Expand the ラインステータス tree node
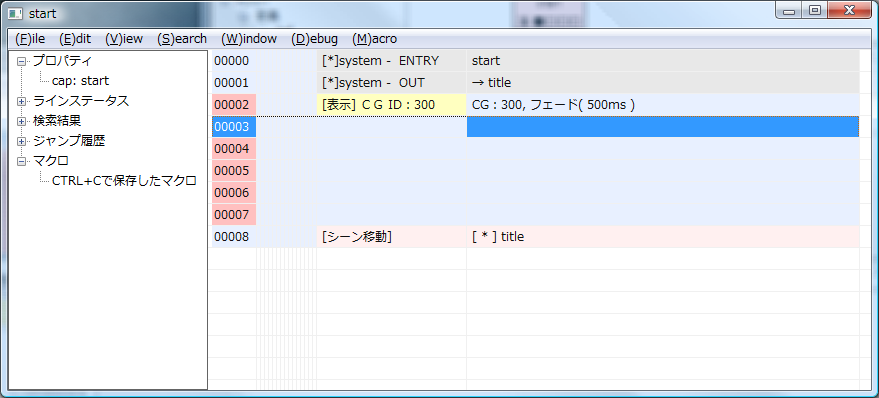This screenshot has height=398, width=879. click(21, 101)
